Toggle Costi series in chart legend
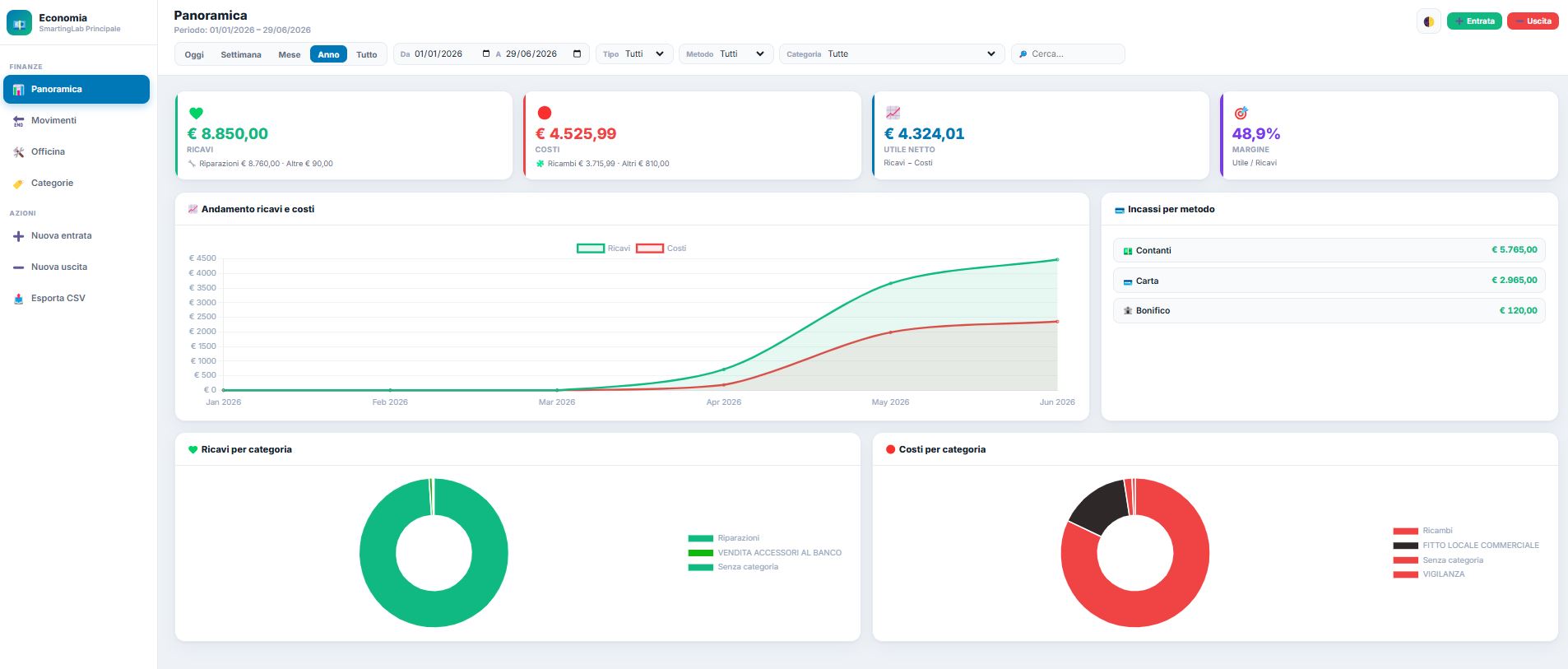Viewport: 1568px width, 669px height. tap(661, 249)
